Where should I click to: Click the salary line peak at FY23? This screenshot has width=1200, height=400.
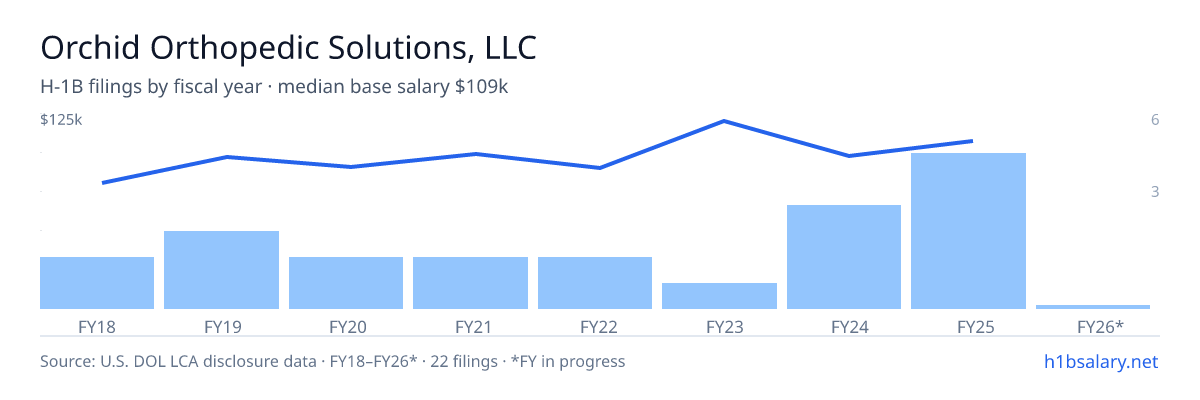tap(723, 121)
